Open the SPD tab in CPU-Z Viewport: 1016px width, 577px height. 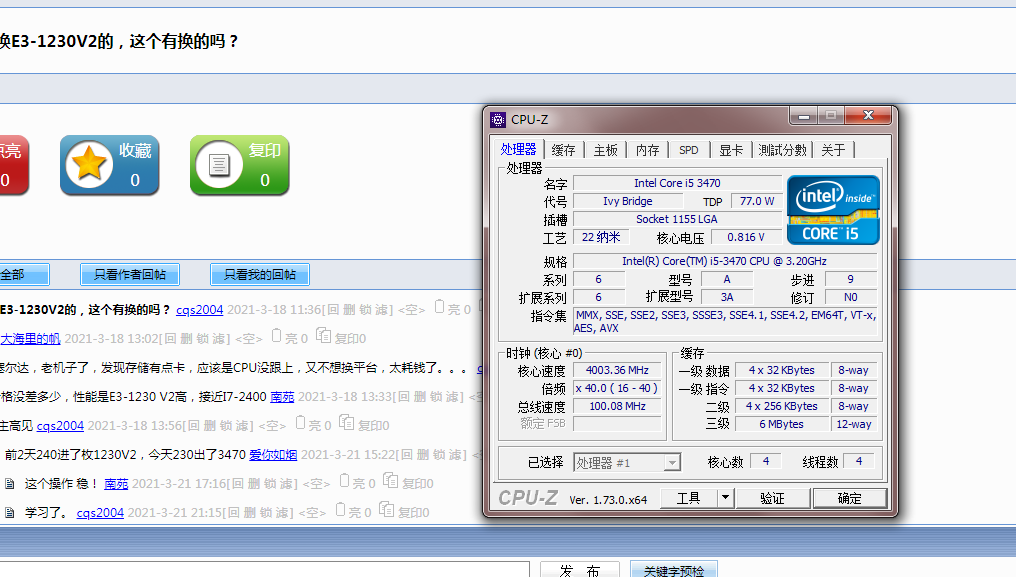tap(689, 150)
